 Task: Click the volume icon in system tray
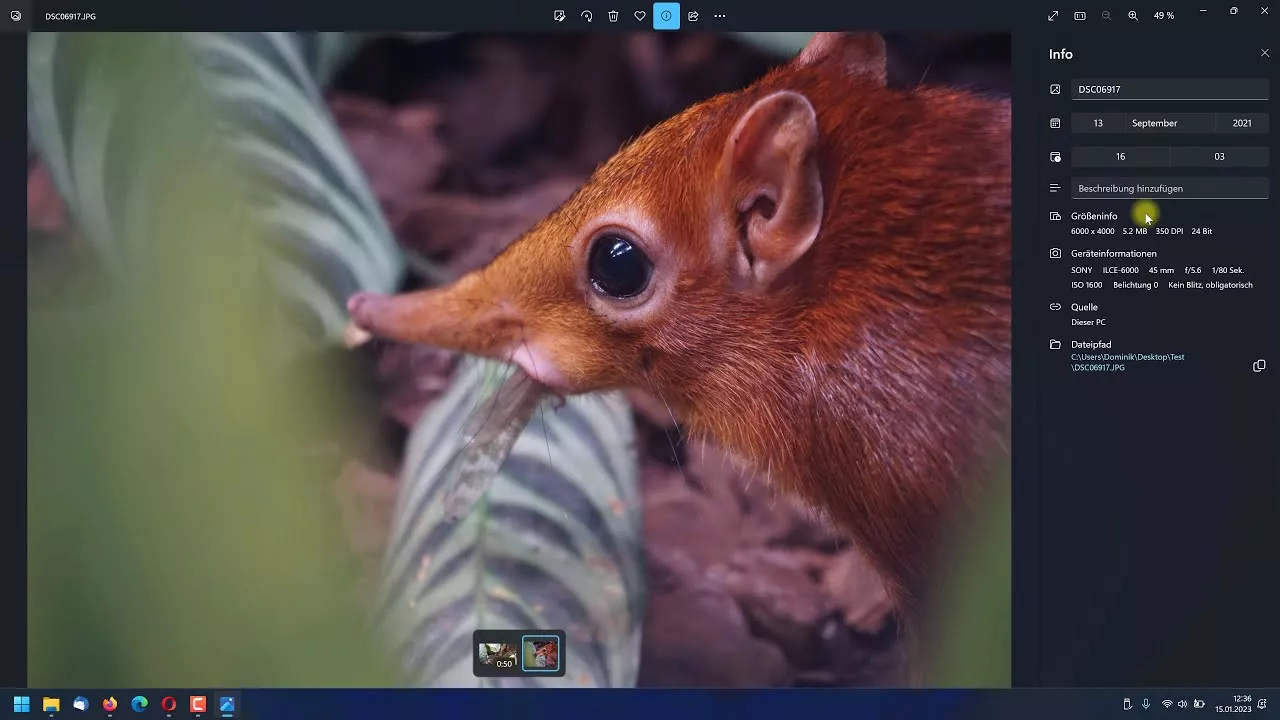1183,704
